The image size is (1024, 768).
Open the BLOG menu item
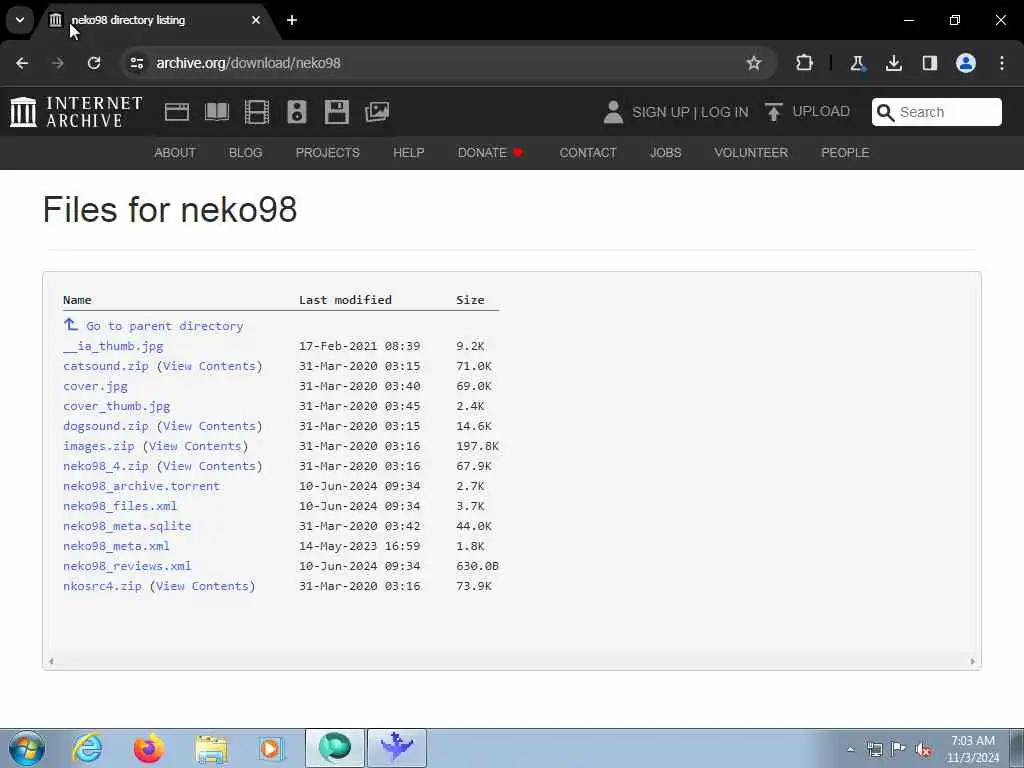coord(246,153)
